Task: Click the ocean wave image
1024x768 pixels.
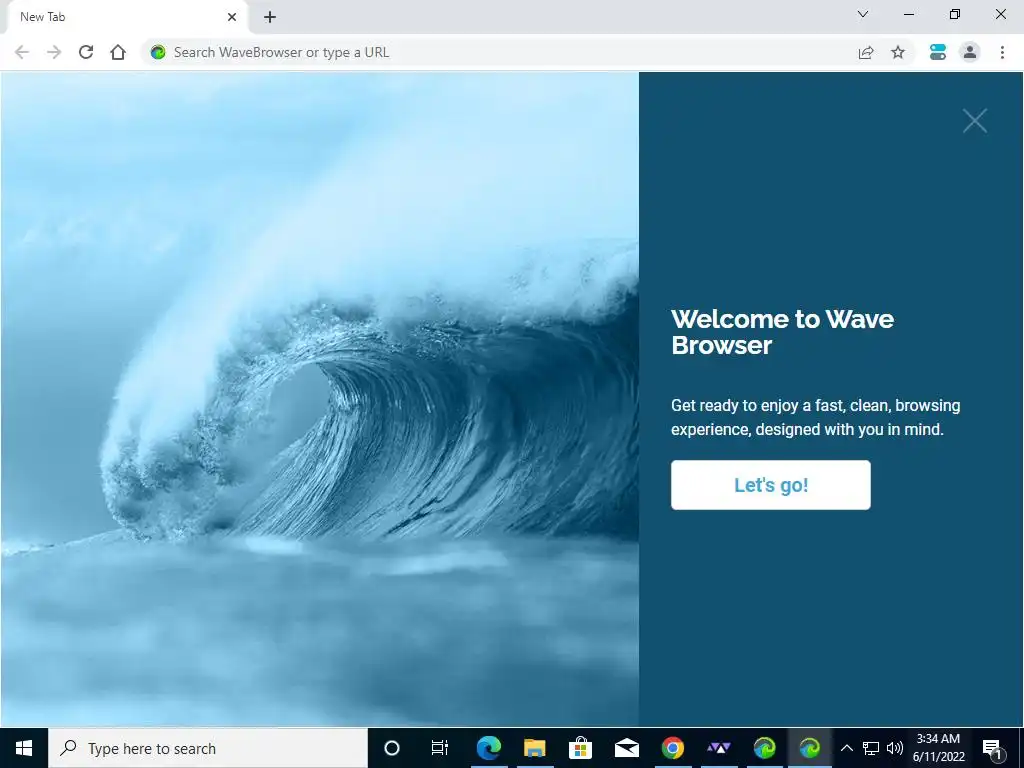Action: point(320,398)
